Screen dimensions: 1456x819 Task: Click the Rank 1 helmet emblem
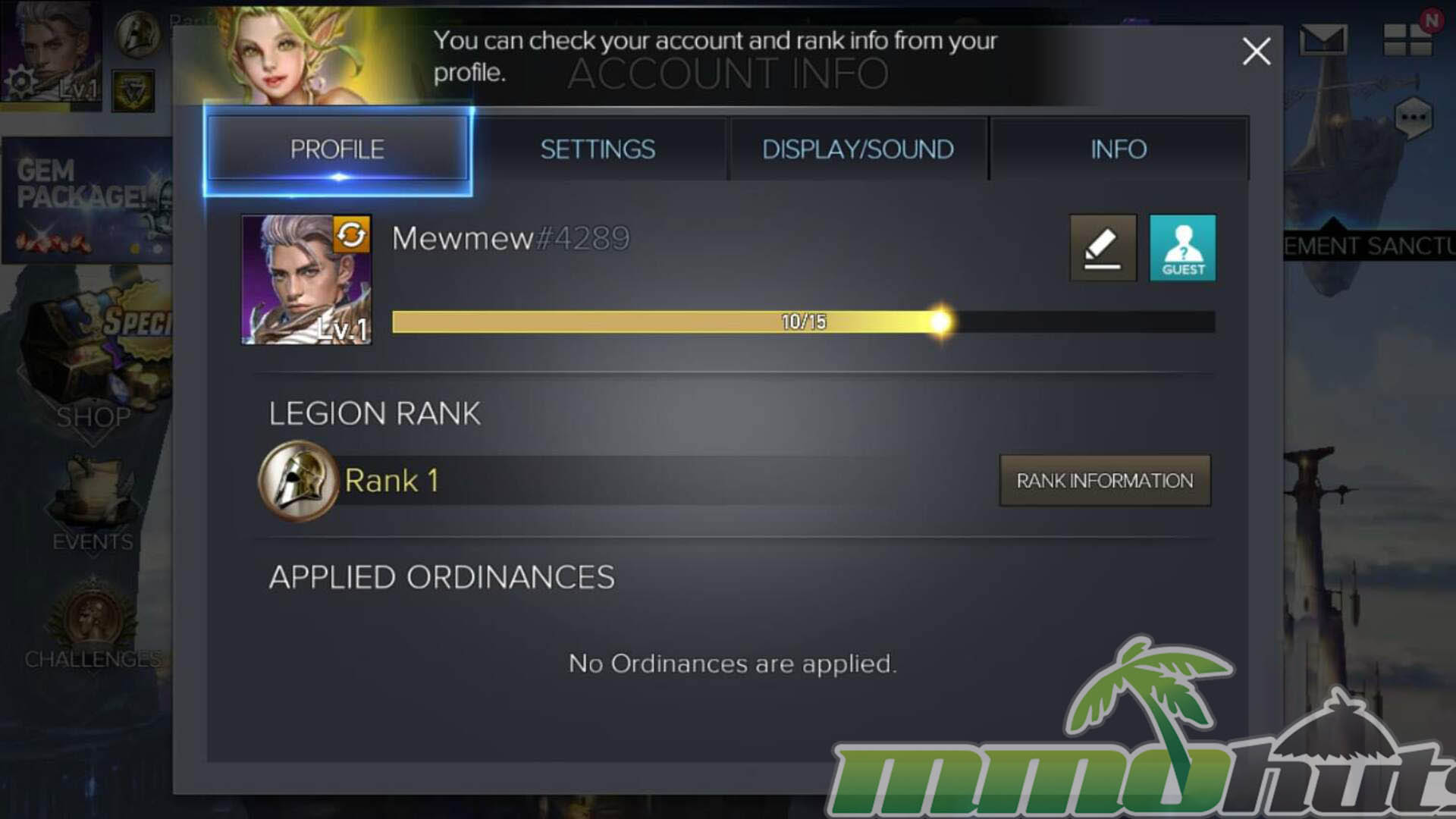coord(298,481)
